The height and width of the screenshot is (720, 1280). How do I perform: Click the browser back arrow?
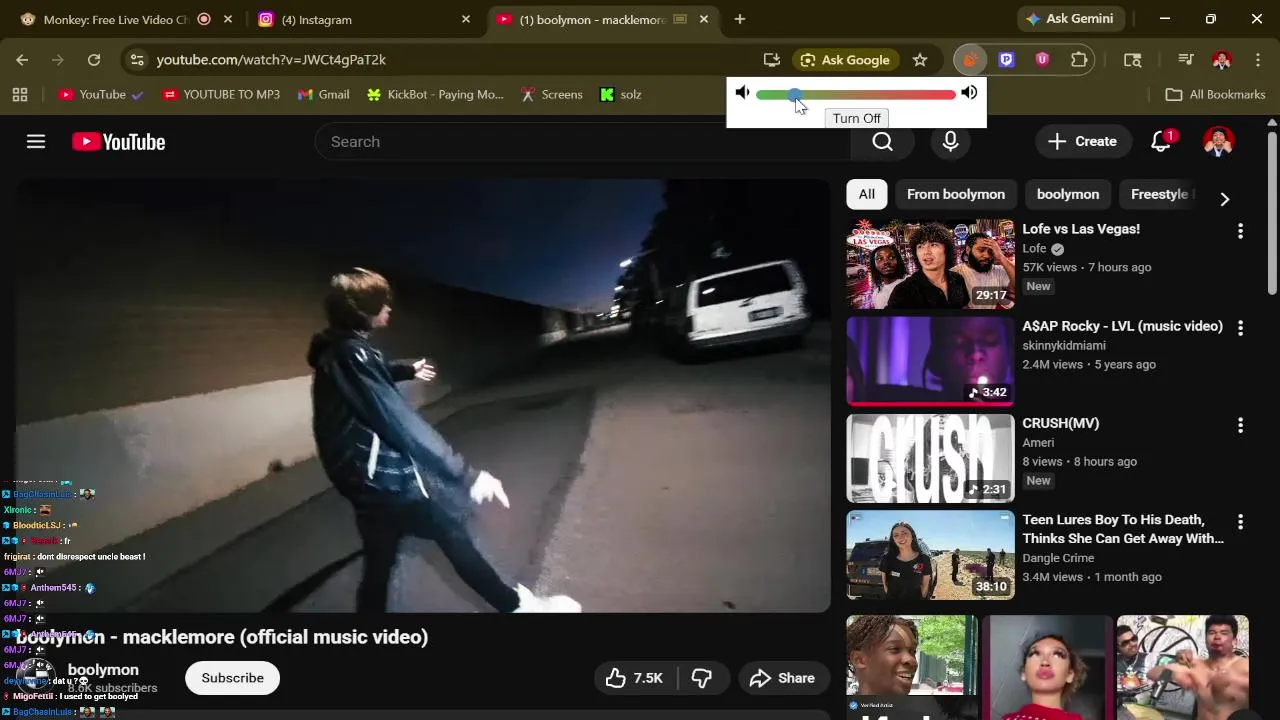pyautogui.click(x=22, y=60)
